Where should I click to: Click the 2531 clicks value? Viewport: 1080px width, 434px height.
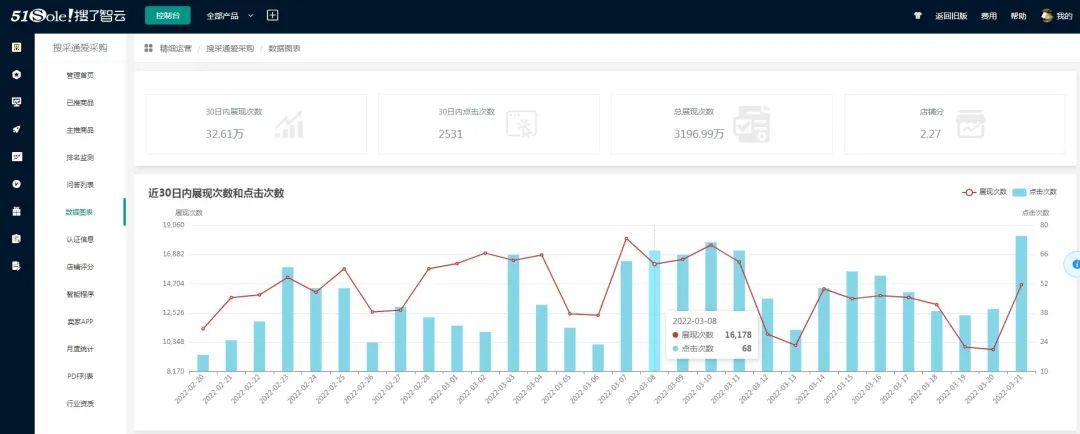coord(450,134)
